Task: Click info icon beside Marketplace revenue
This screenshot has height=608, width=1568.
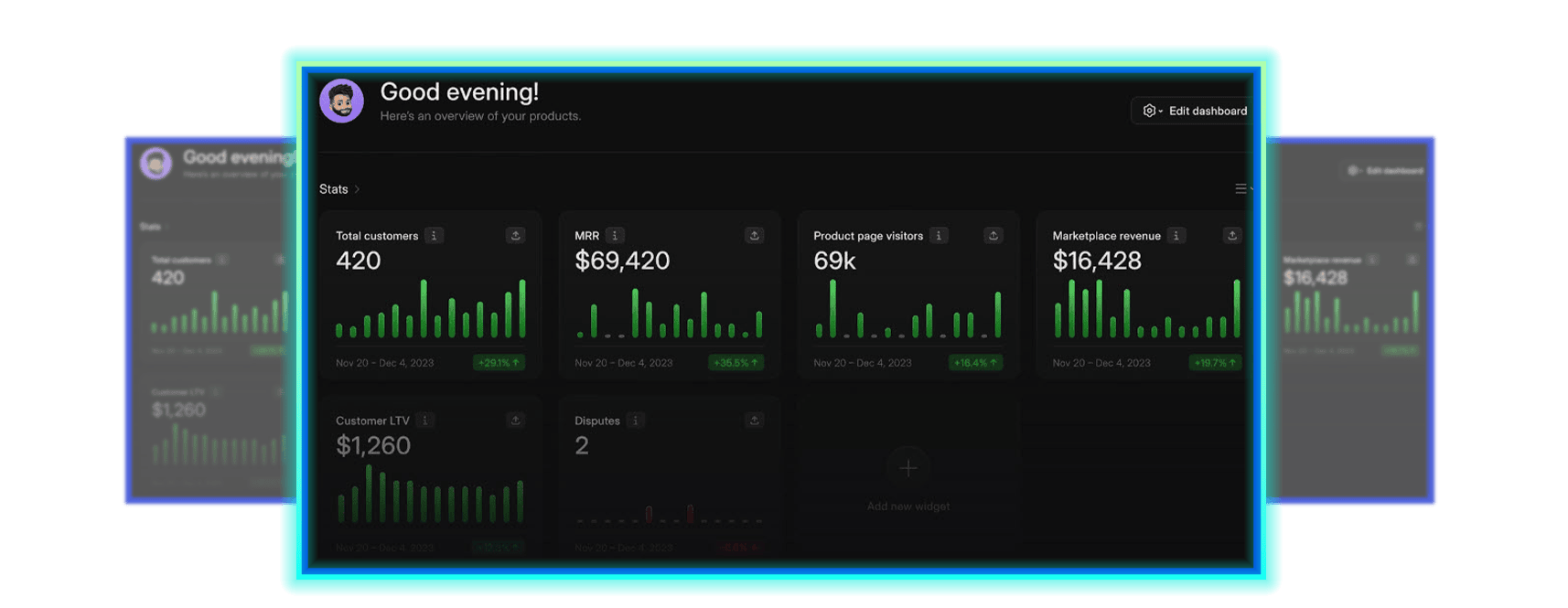Action: [1177, 236]
